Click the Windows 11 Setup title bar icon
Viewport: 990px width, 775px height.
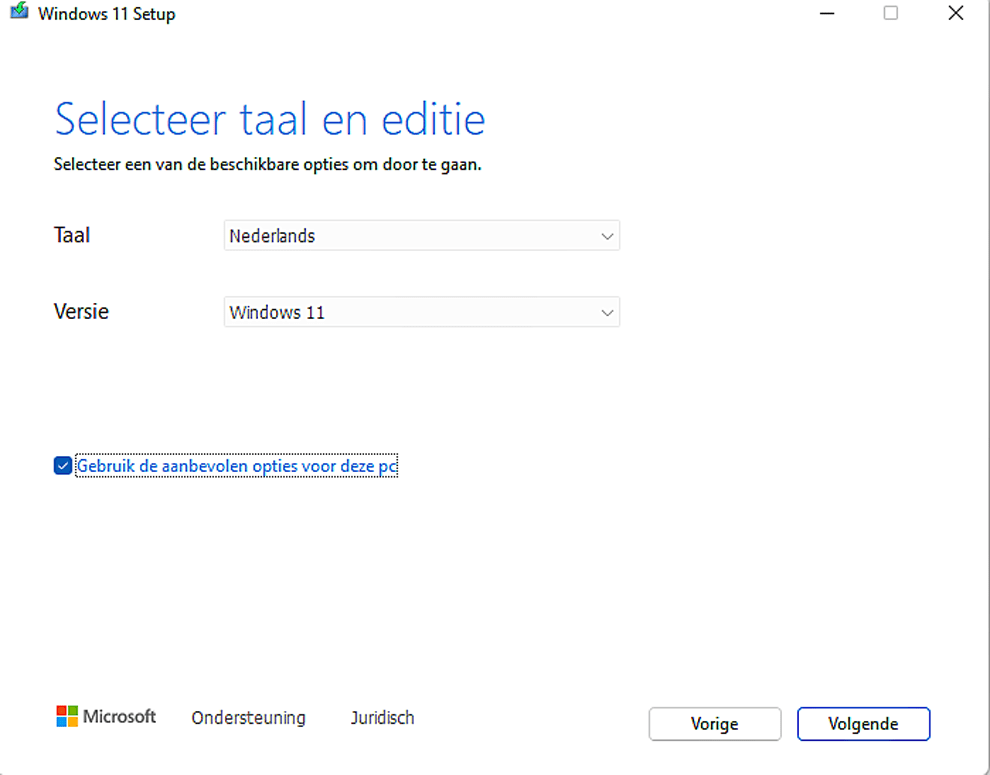click(19, 11)
